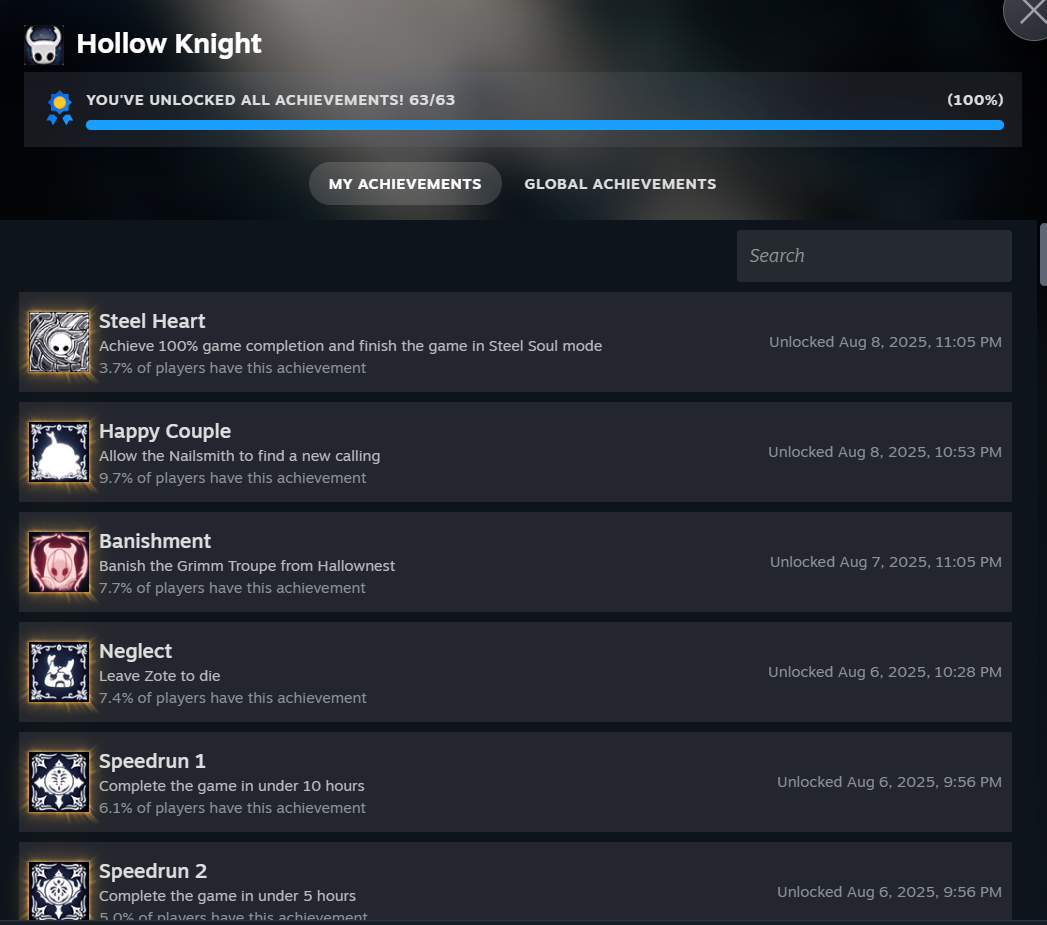Viewport: 1047px width, 925px height.
Task: Select the Happy Couple achievement icon
Action: click(59, 452)
